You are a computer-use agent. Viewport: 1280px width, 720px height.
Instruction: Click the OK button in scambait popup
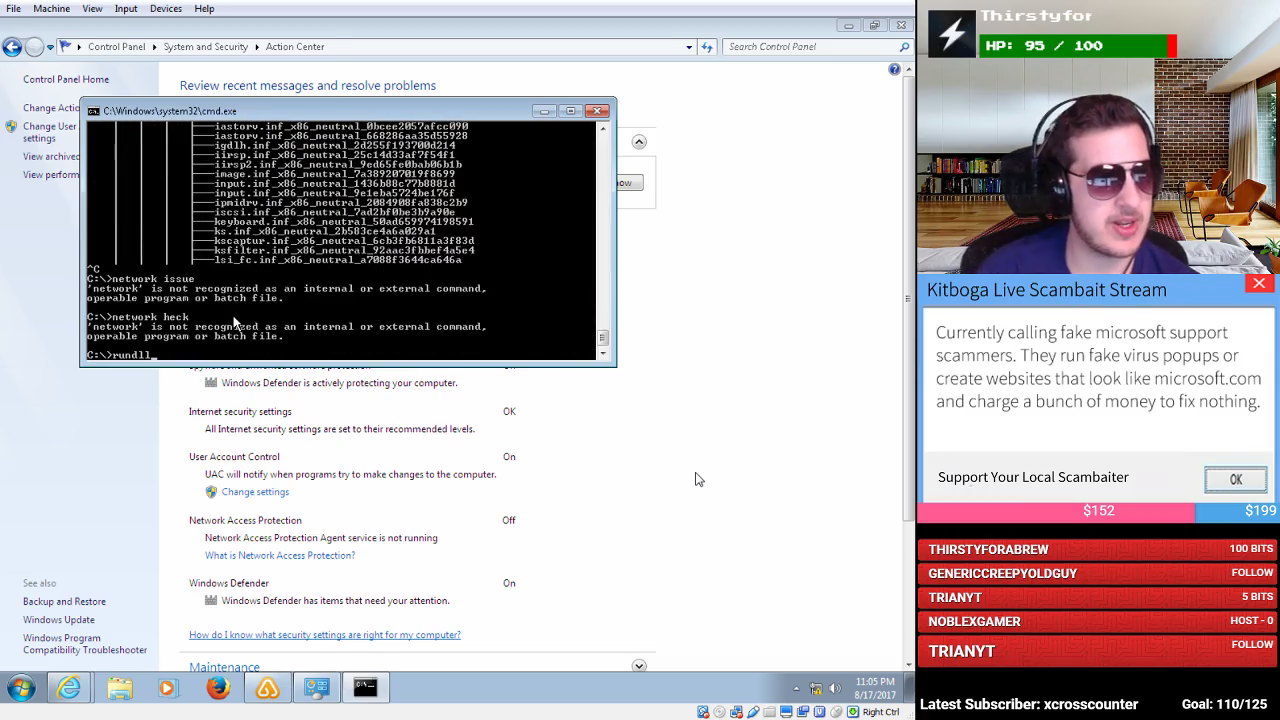tap(1236, 480)
